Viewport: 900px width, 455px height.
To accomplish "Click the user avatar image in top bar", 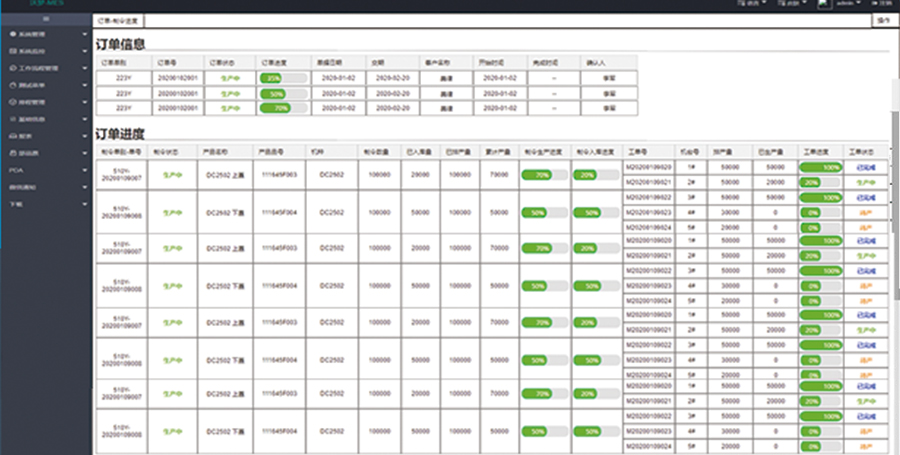I will pos(826,4).
